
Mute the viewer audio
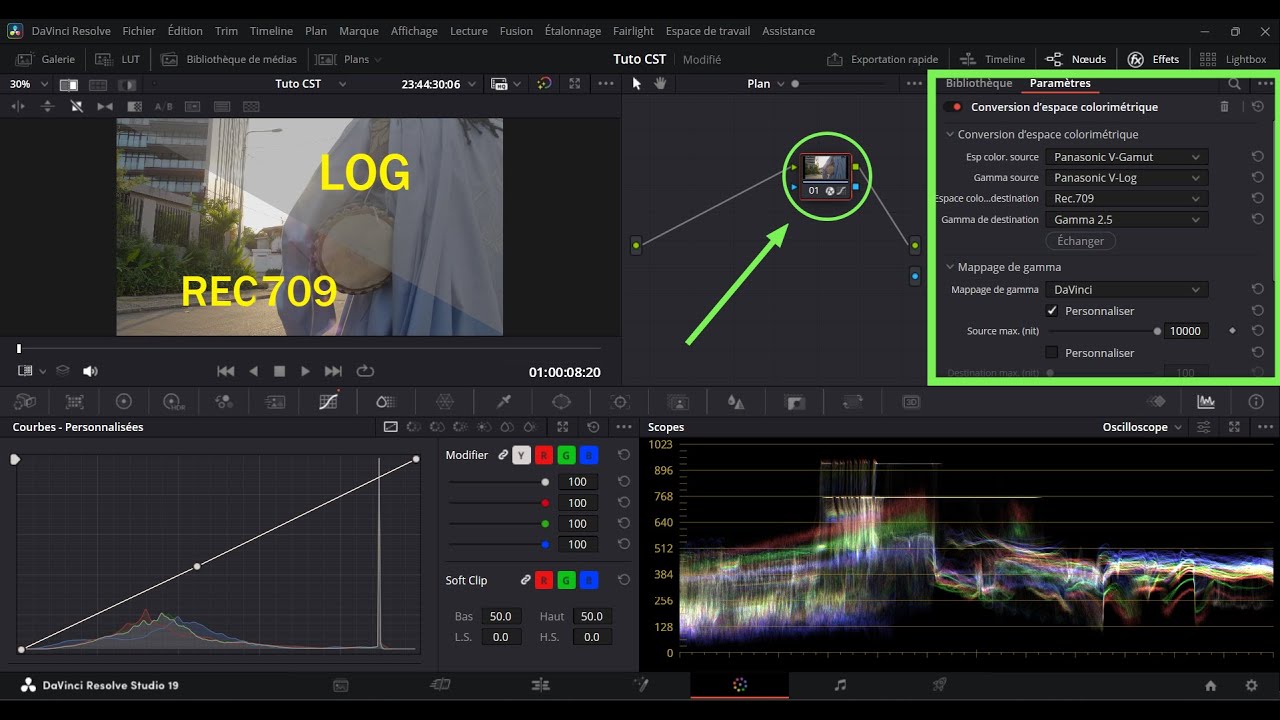(90, 371)
